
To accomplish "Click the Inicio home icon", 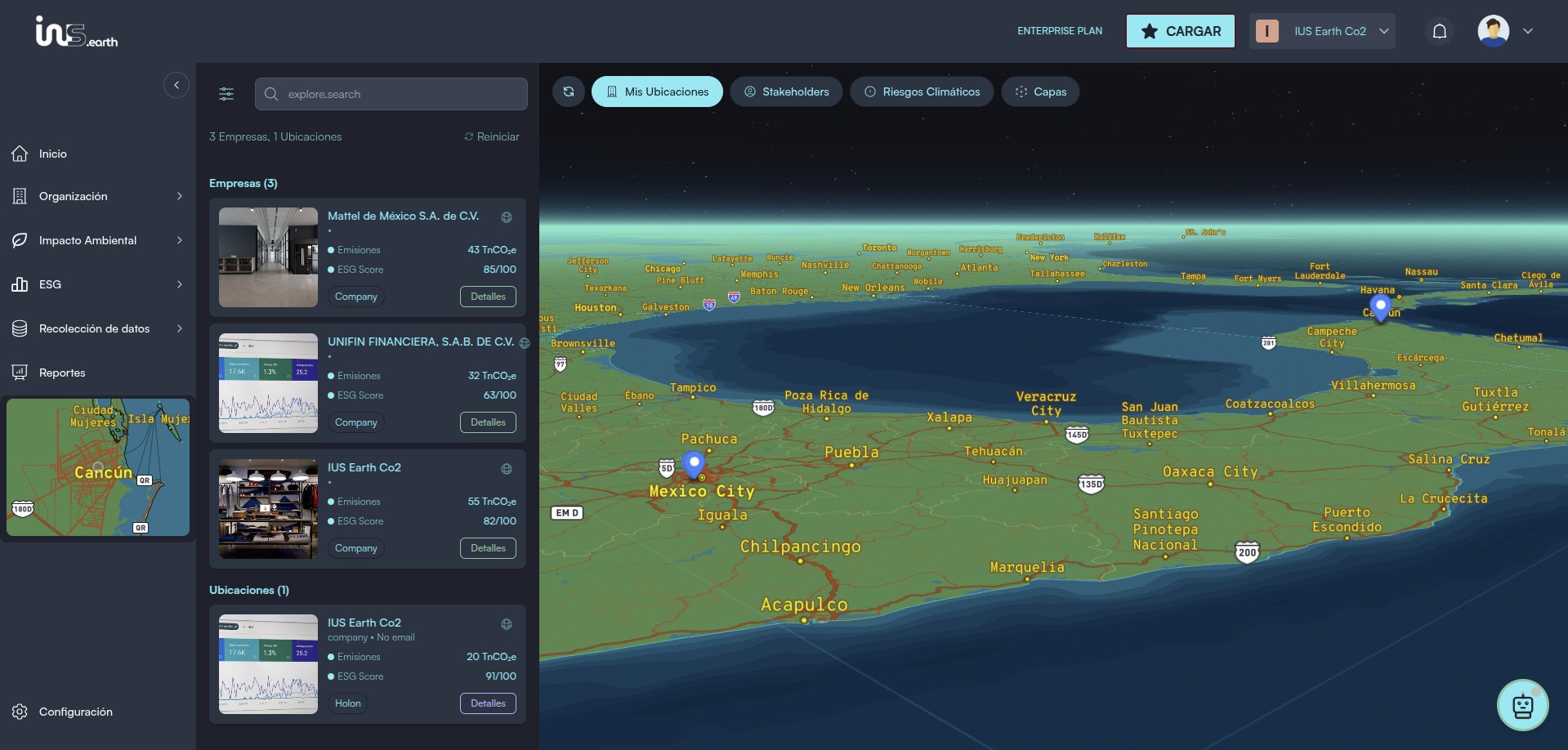I will click(x=20, y=154).
